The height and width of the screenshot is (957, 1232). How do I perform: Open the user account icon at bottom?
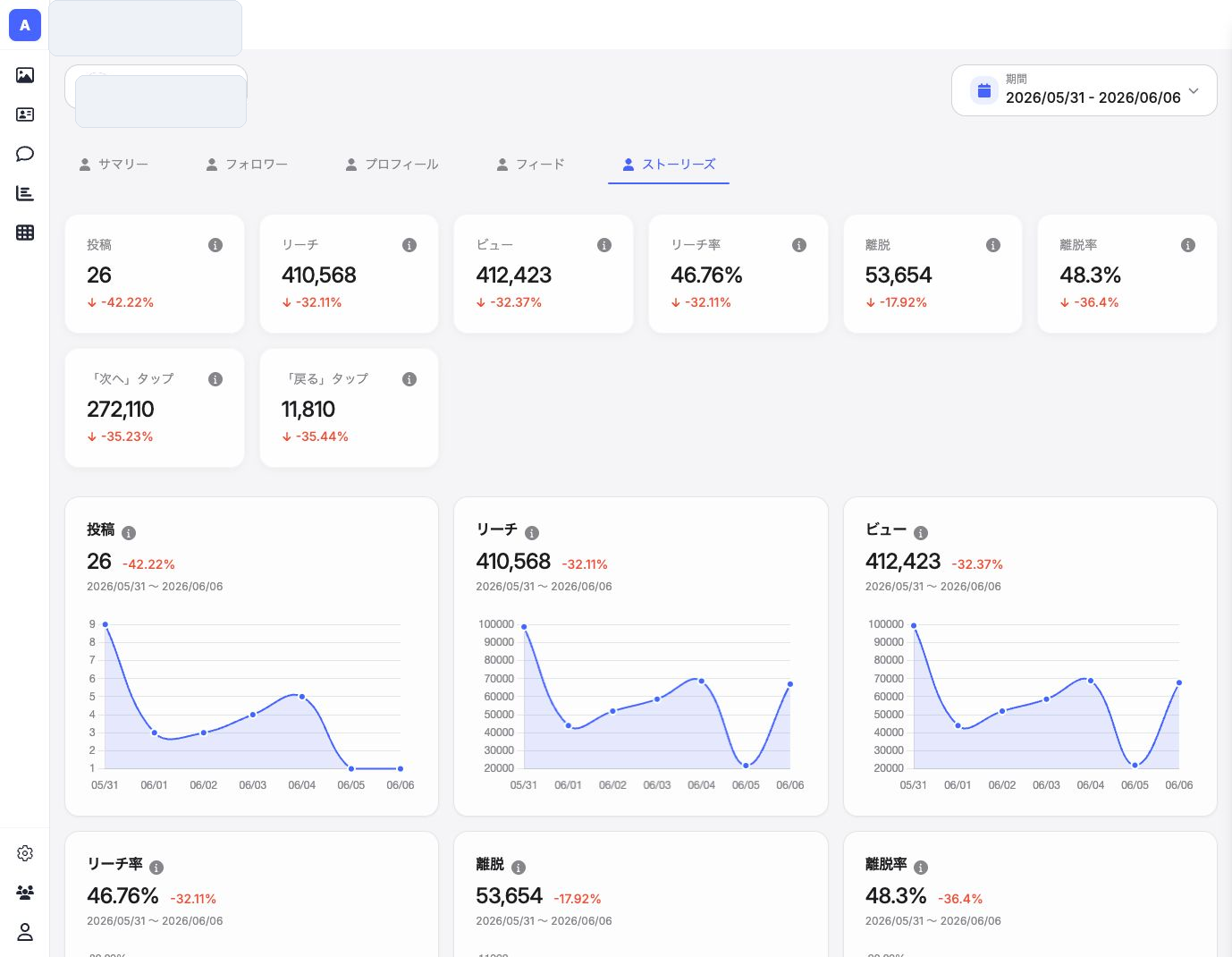click(25, 932)
